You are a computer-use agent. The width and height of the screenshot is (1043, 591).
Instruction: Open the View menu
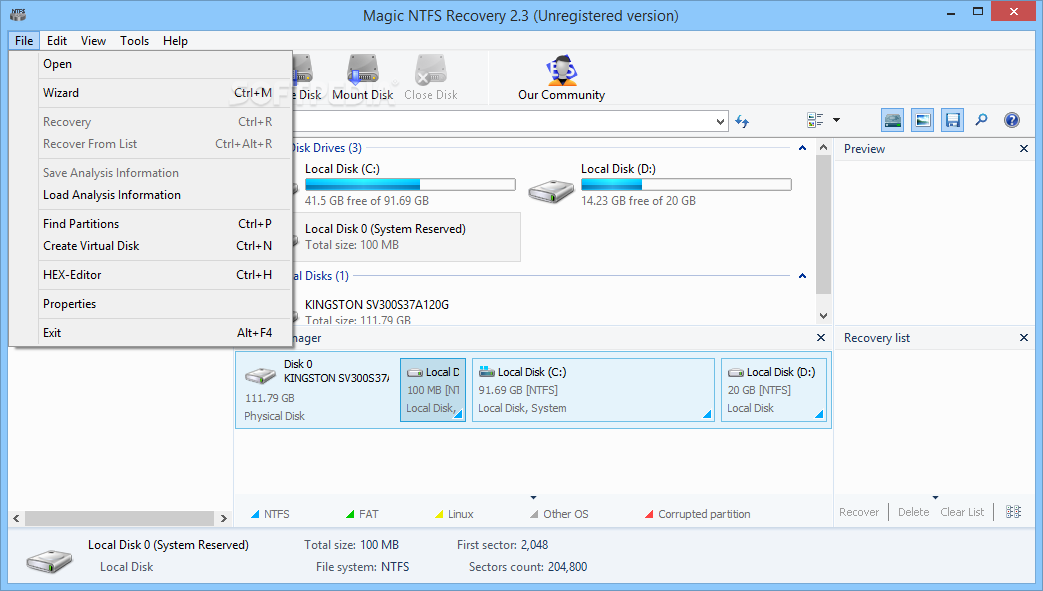[93, 41]
